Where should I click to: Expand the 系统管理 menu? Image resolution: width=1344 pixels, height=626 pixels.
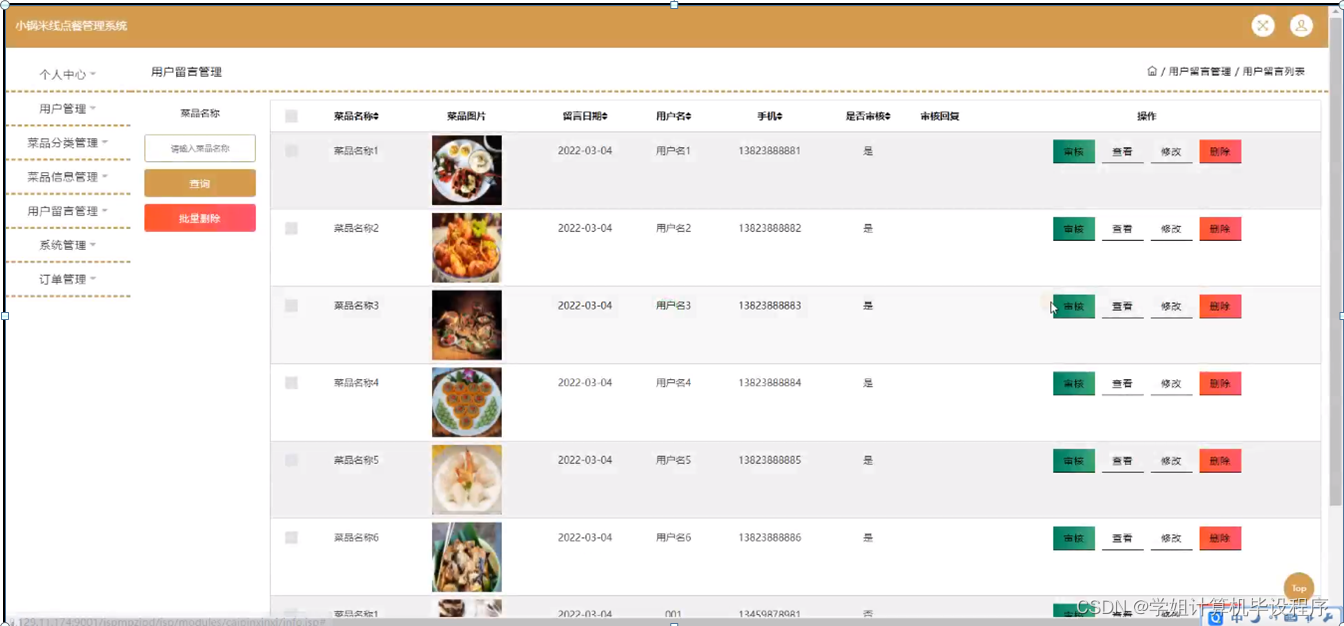pyautogui.click(x=67, y=244)
